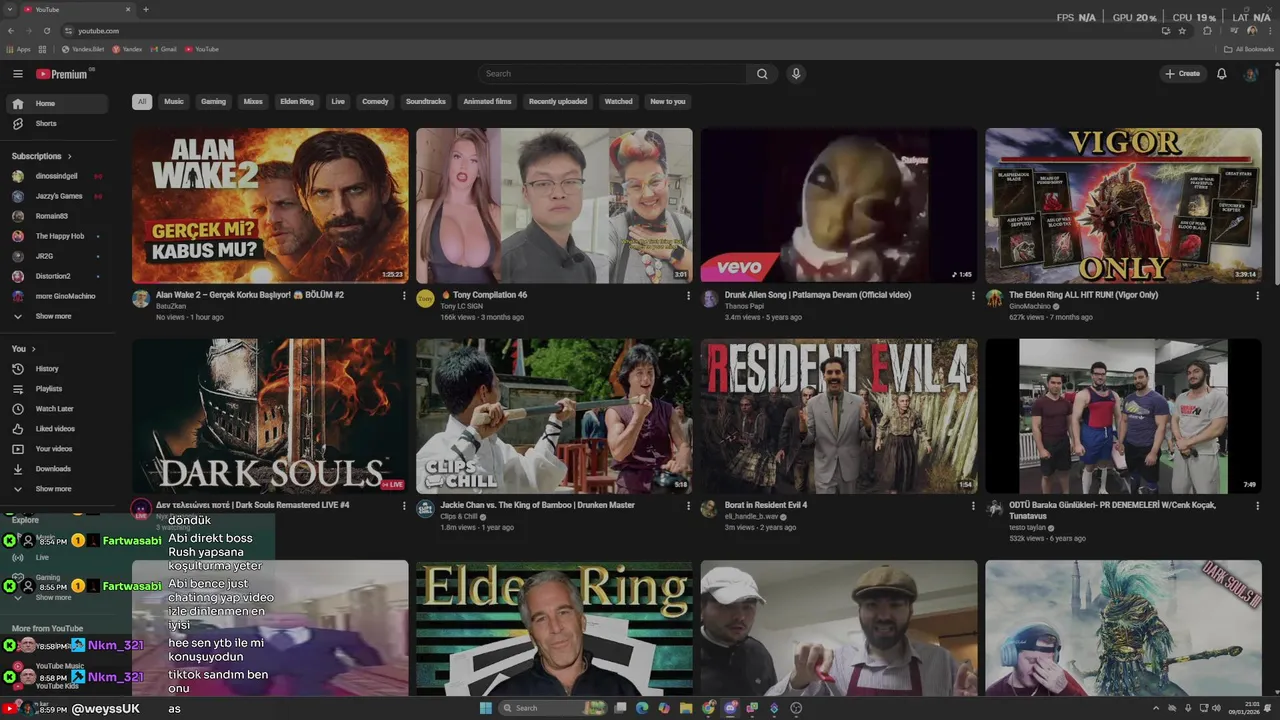Expand Show more under the You section
The height and width of the screenshot is (720, 1280).
click(57, 489)
